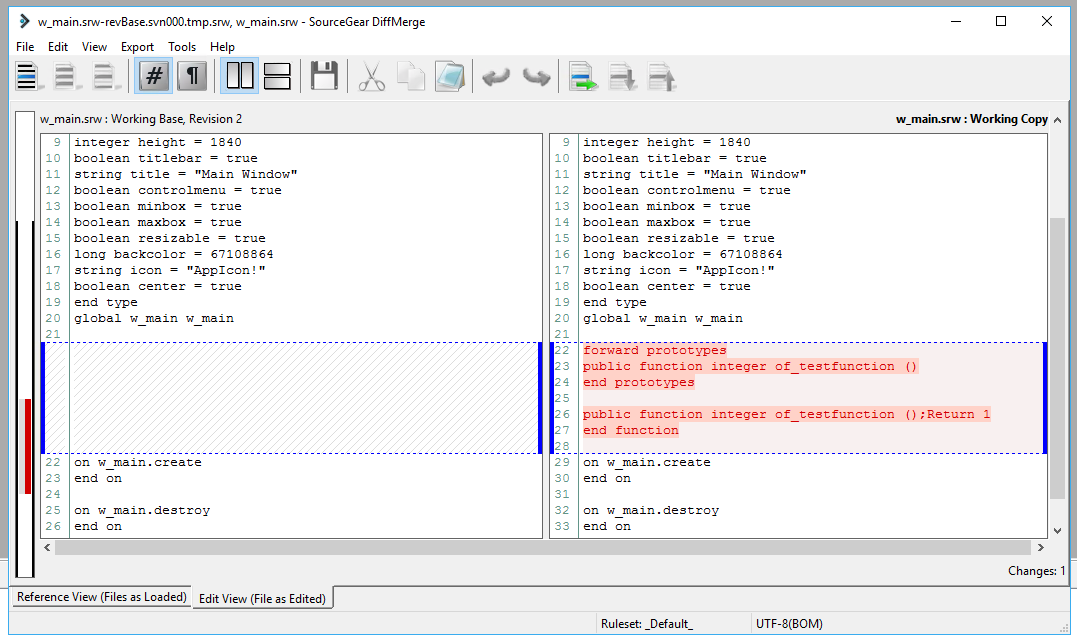This screenshot has width=1077, height=642.
Task: Jump to next change icon
Action: pos(622,76)
